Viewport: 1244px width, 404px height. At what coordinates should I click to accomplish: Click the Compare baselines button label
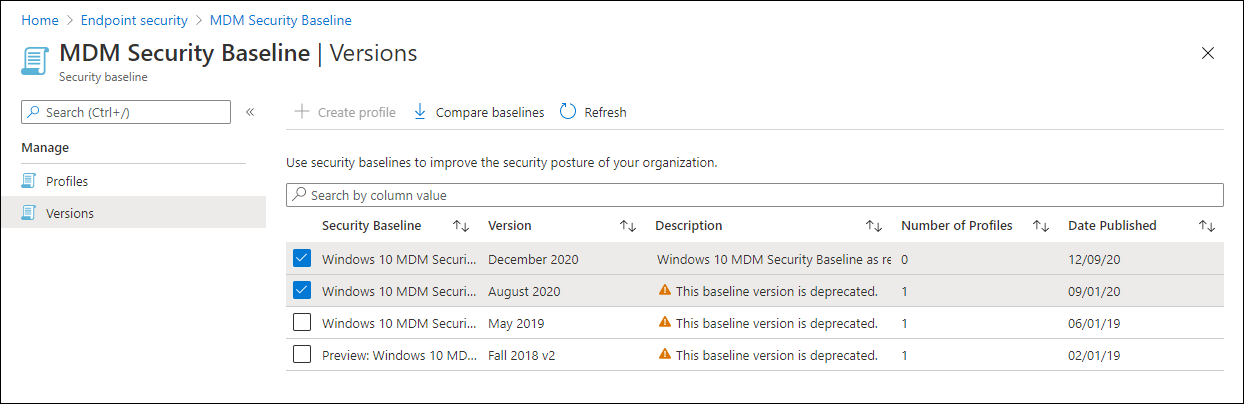pyautogui.click(x=490, y=112)
